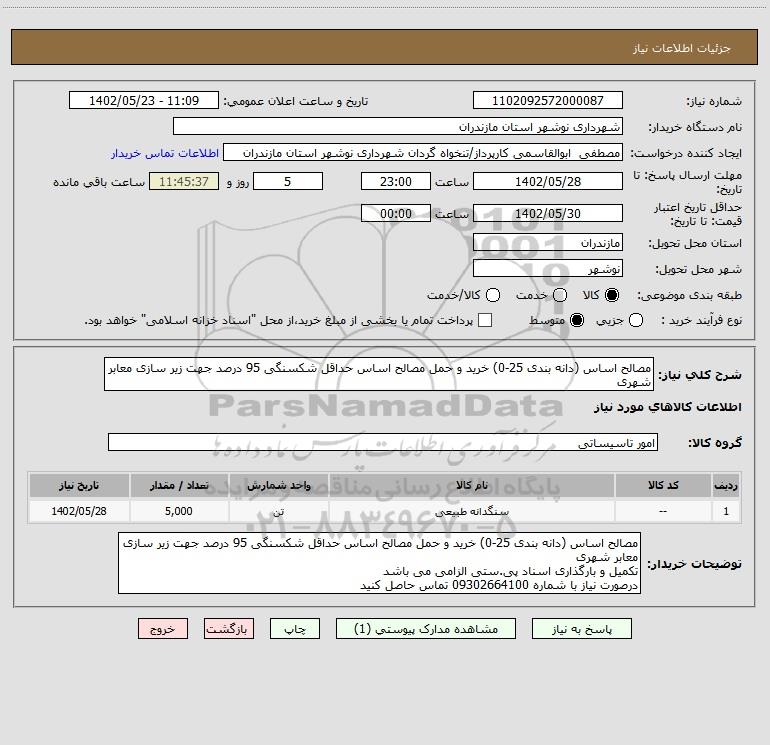Click the گروه کالا field امور تاسیساتی

[383, 442]
